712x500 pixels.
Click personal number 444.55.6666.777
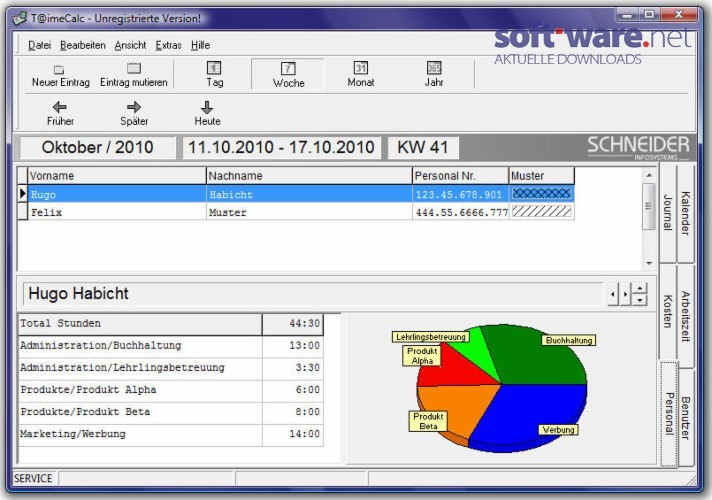pyautogui.click(x=460, y=212)
